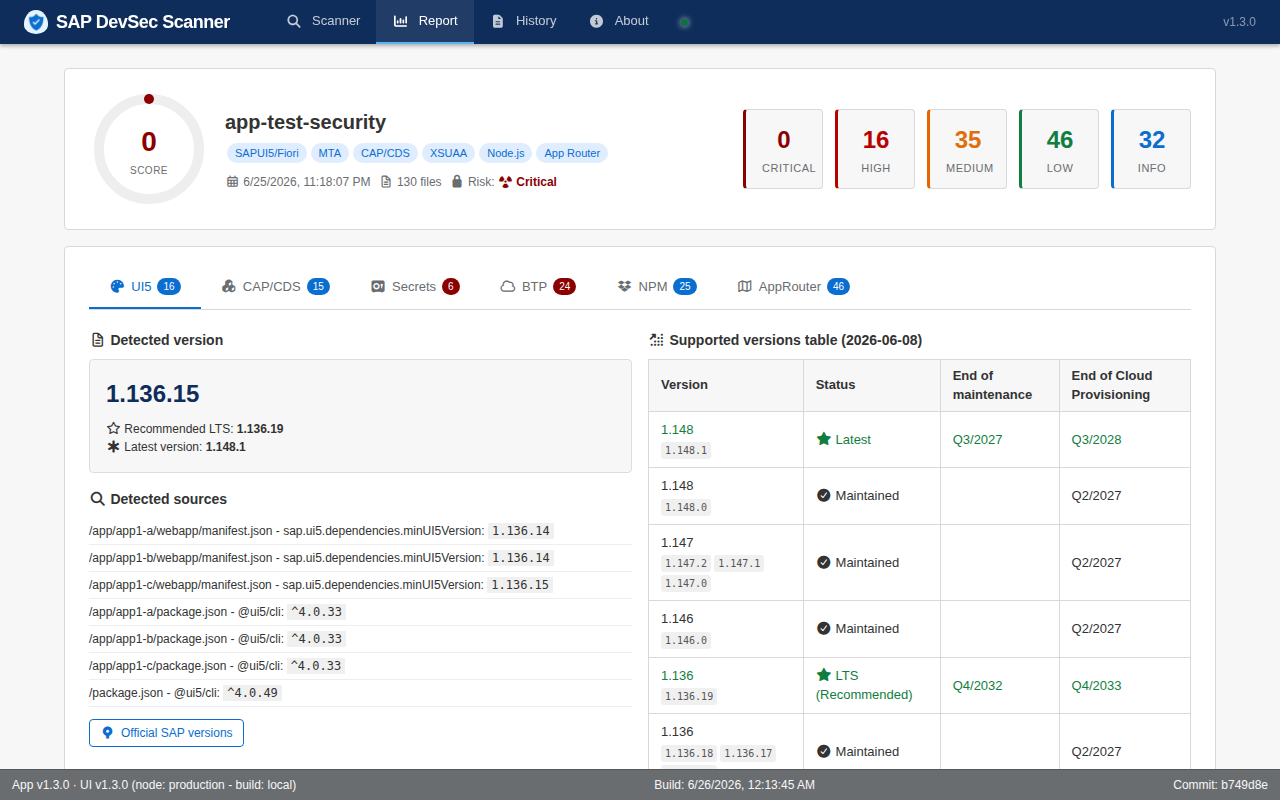The height and width of the screenshot is (800, 1280).
Task: Click the star icon beside Recommended LTS
Action: click(113, 428)
